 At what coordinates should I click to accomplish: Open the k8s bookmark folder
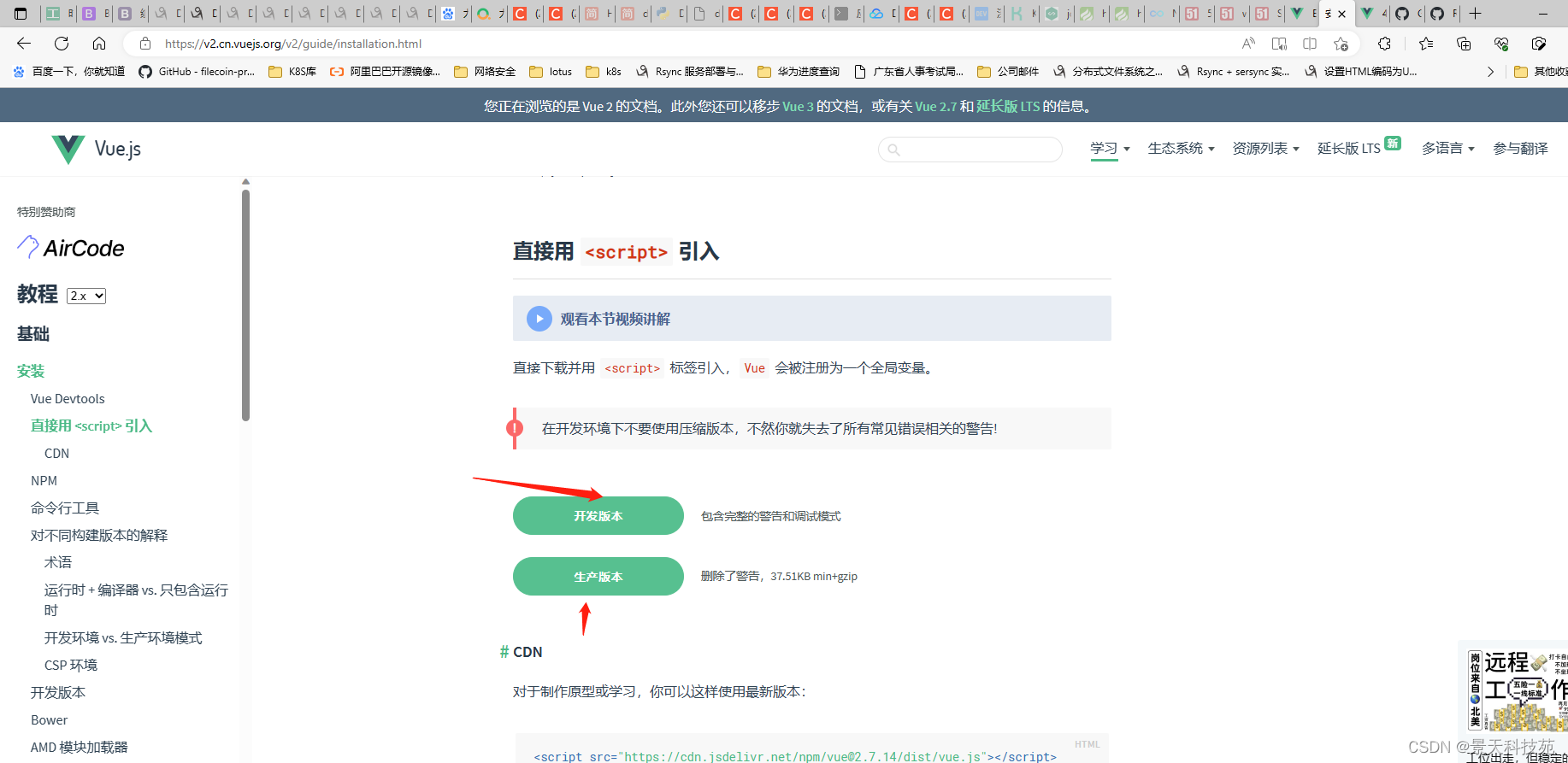click(604, 72)
